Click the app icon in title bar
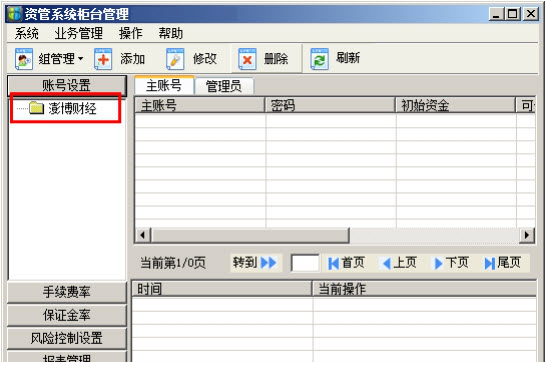The width and height of the screenshot is (545, 376). point(15,14)
